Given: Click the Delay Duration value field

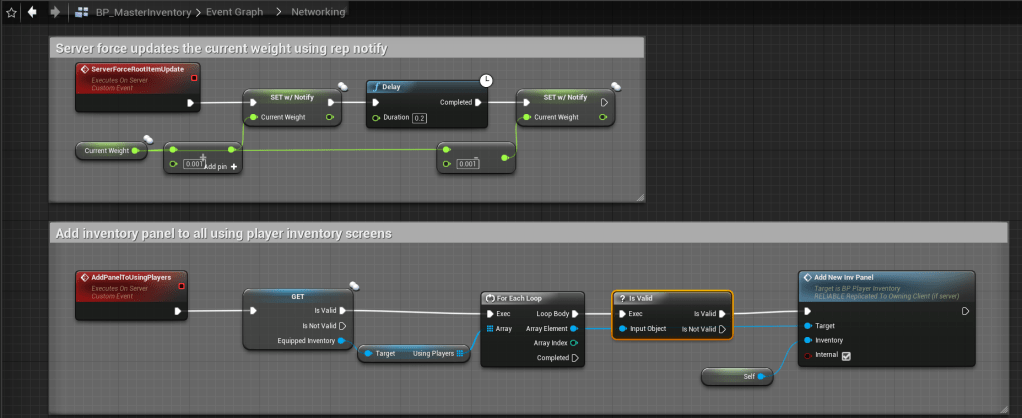Looking at the screenshot, I should point(420,119).
